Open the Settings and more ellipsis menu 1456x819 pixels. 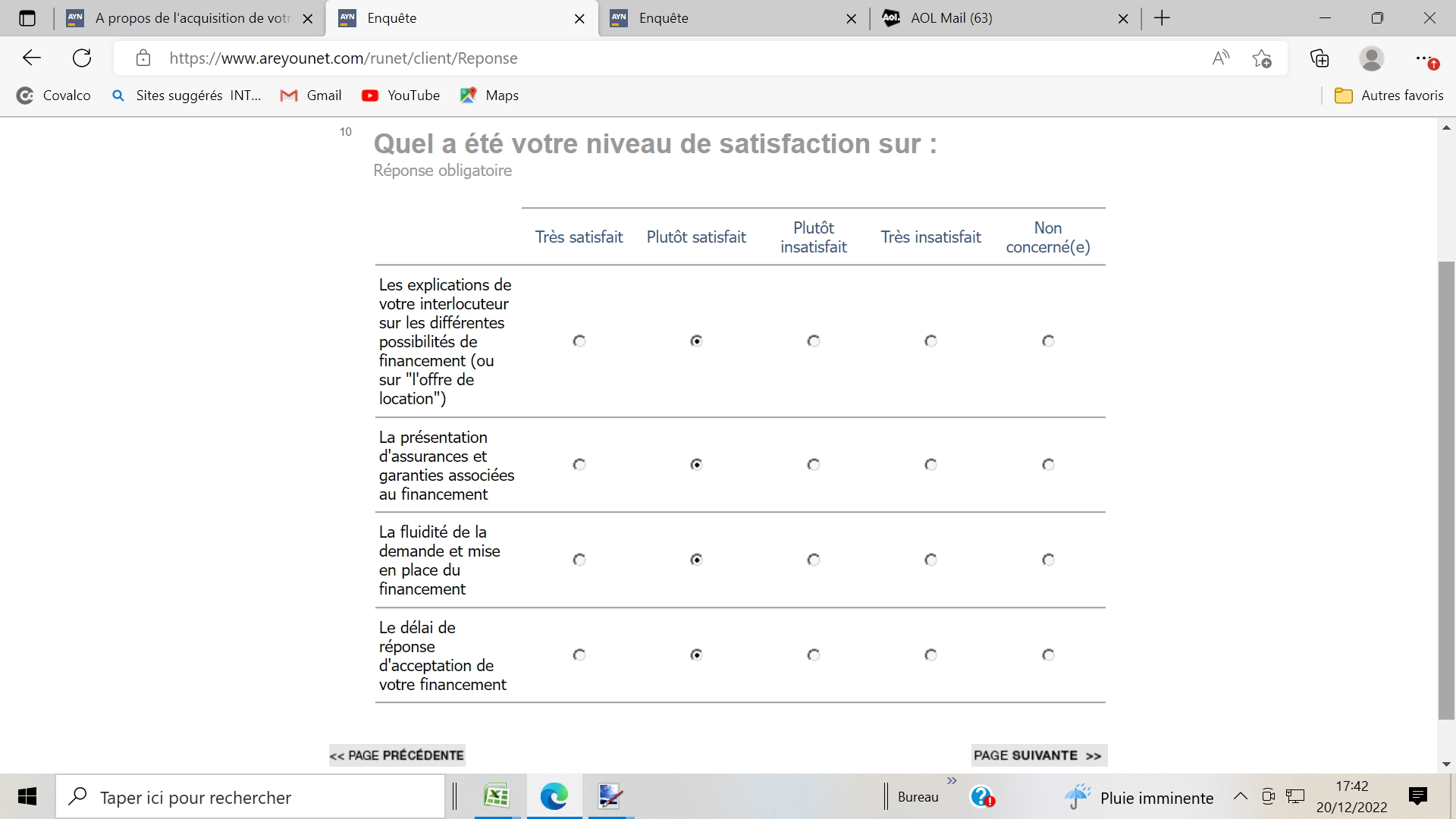(x=1423, y=58)
